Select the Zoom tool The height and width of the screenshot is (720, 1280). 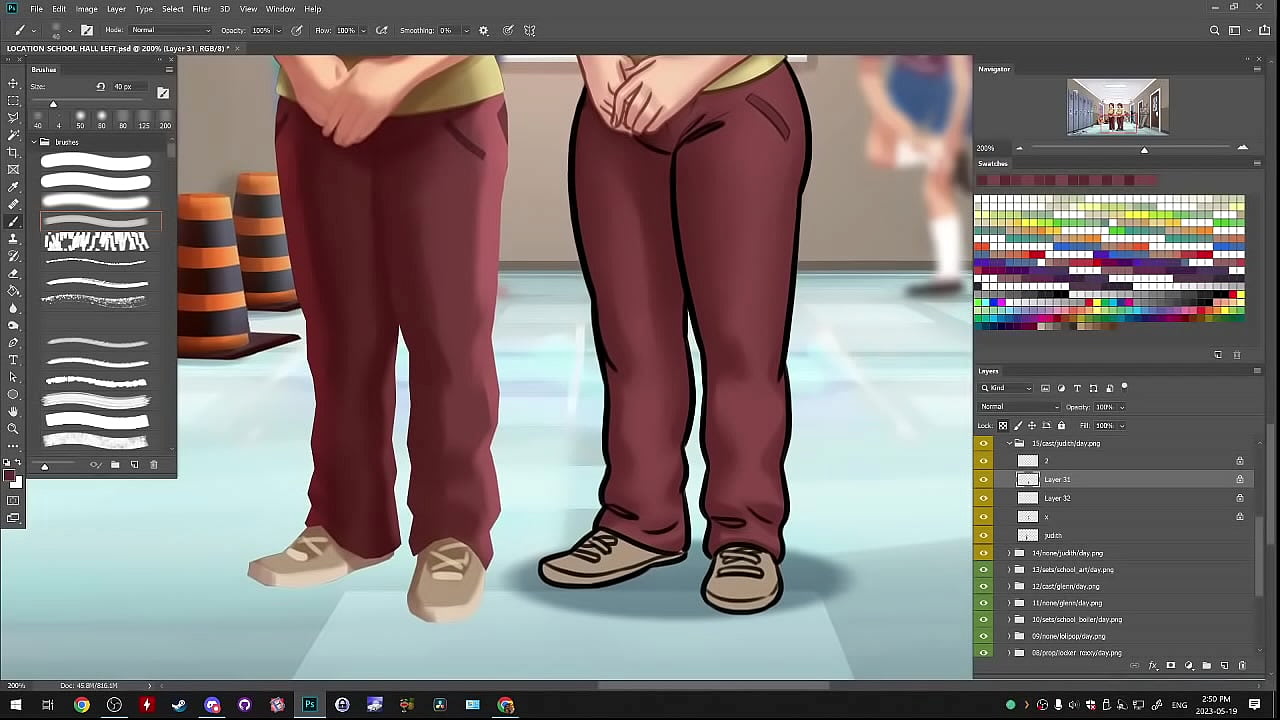pos(13,428)
